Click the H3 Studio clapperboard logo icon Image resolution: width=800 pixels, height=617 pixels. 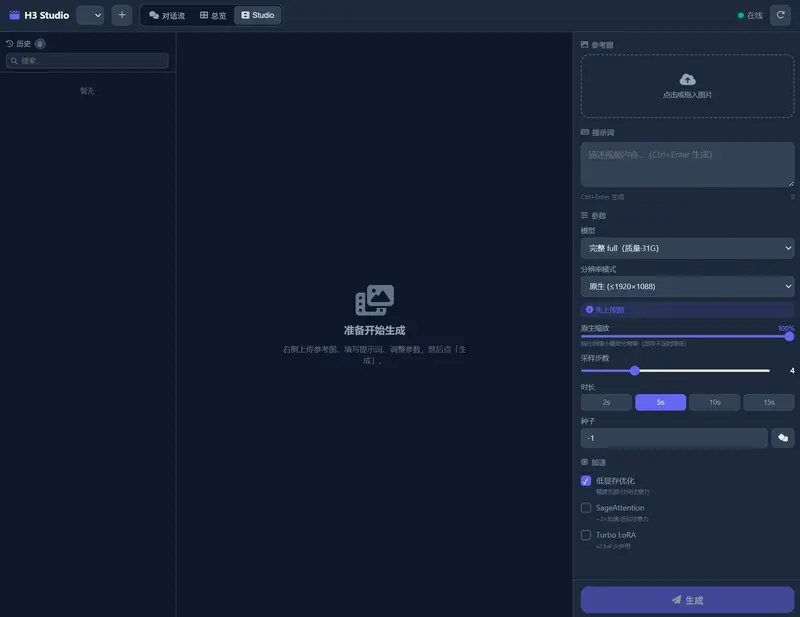coord(14,15)
